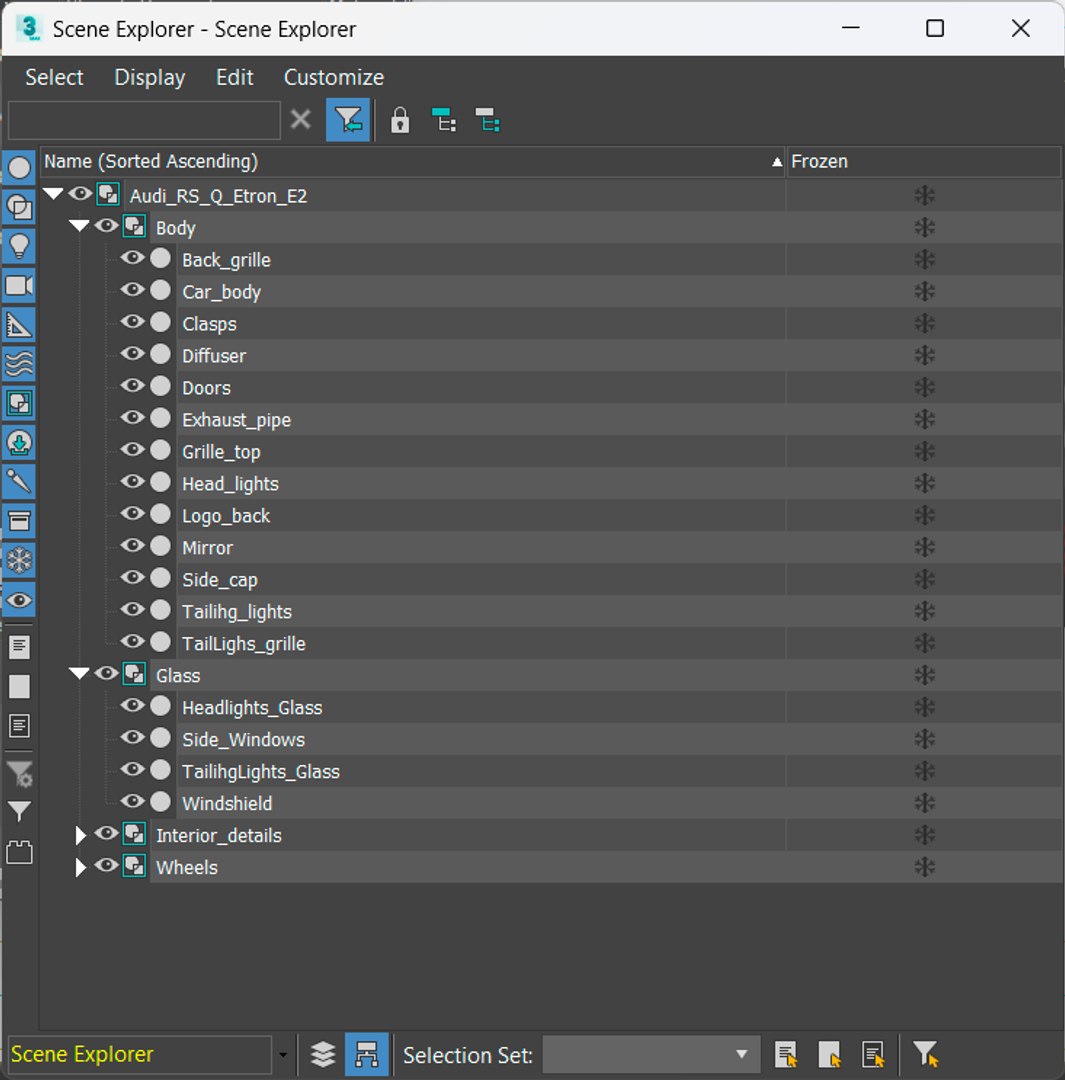Hide the Wheels group
The height and width of the screenshot is (1080, 1065).
pos(106,865)
